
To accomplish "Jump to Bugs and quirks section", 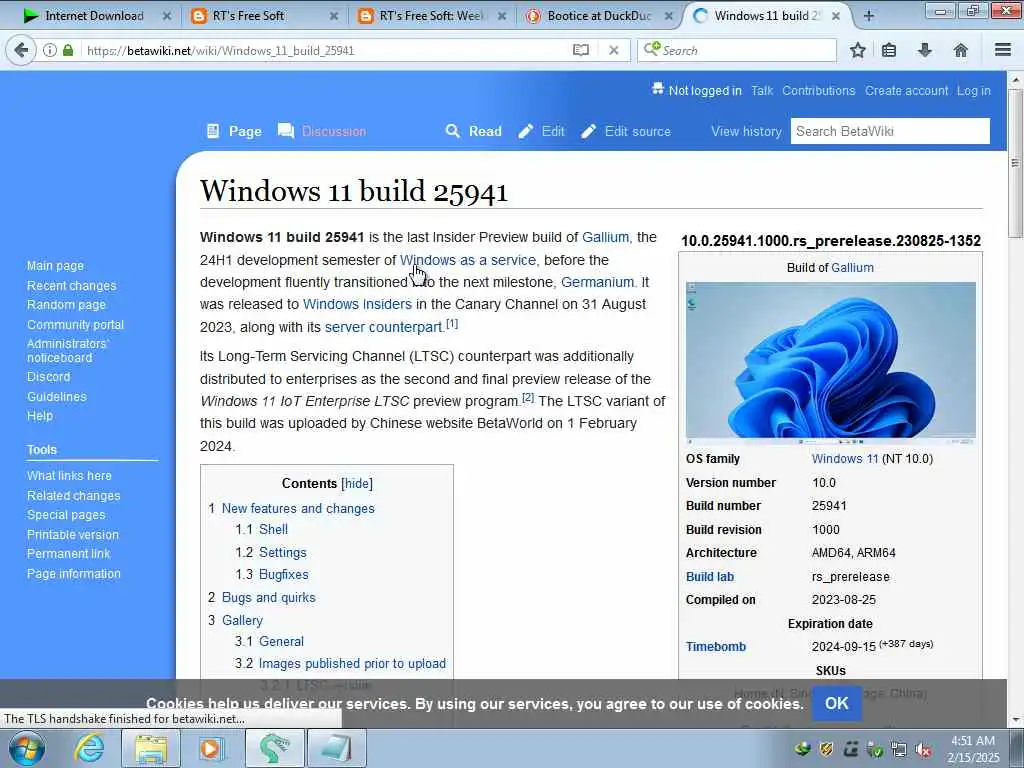I will [268, 598].
